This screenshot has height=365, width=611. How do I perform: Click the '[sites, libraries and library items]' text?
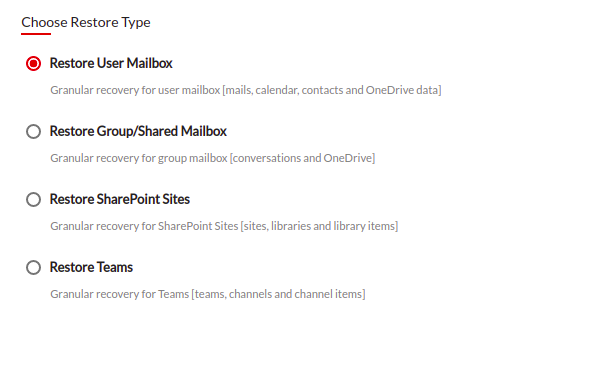(x=319, y=226)
